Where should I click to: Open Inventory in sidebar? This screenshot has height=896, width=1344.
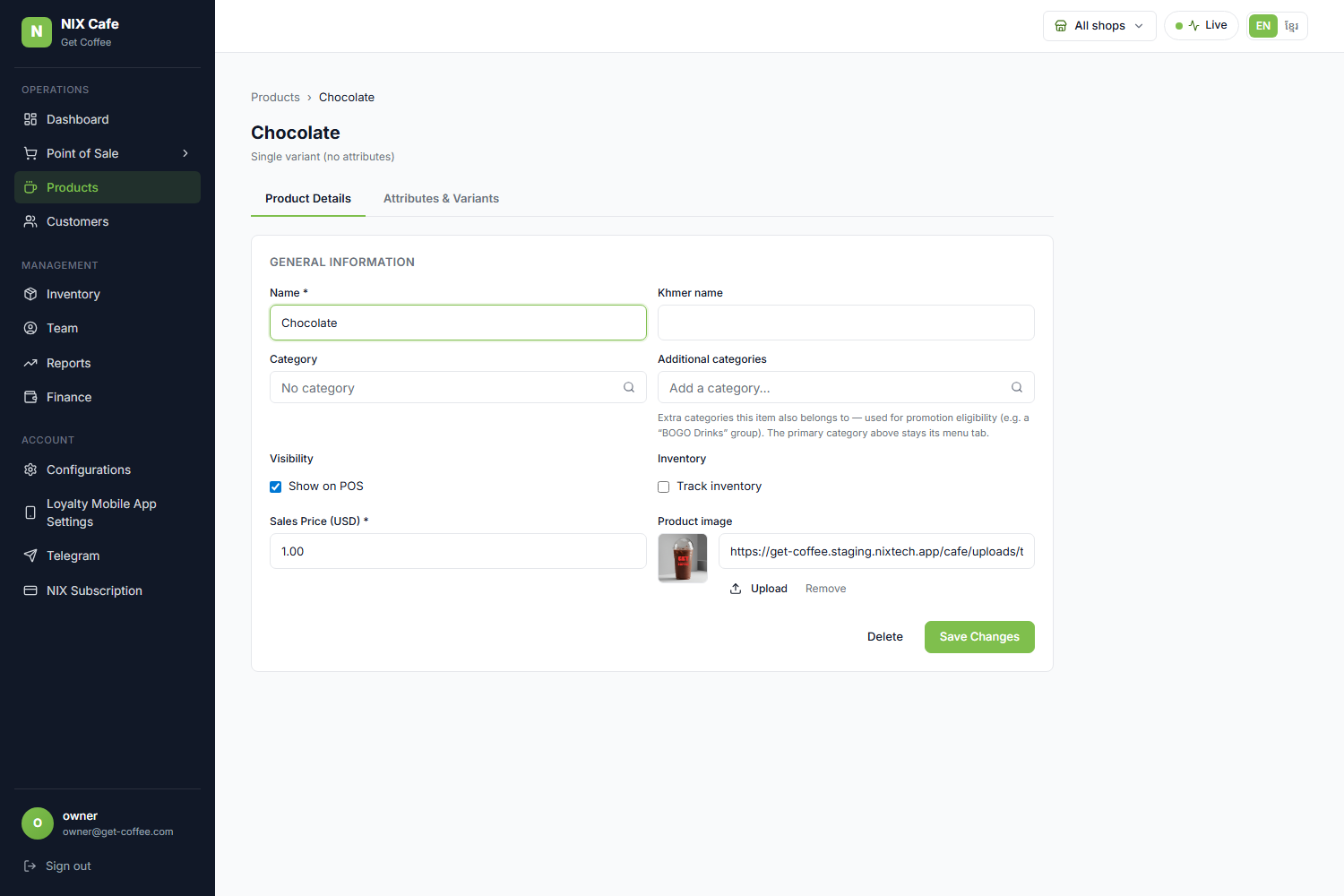[x=108, y=294]
